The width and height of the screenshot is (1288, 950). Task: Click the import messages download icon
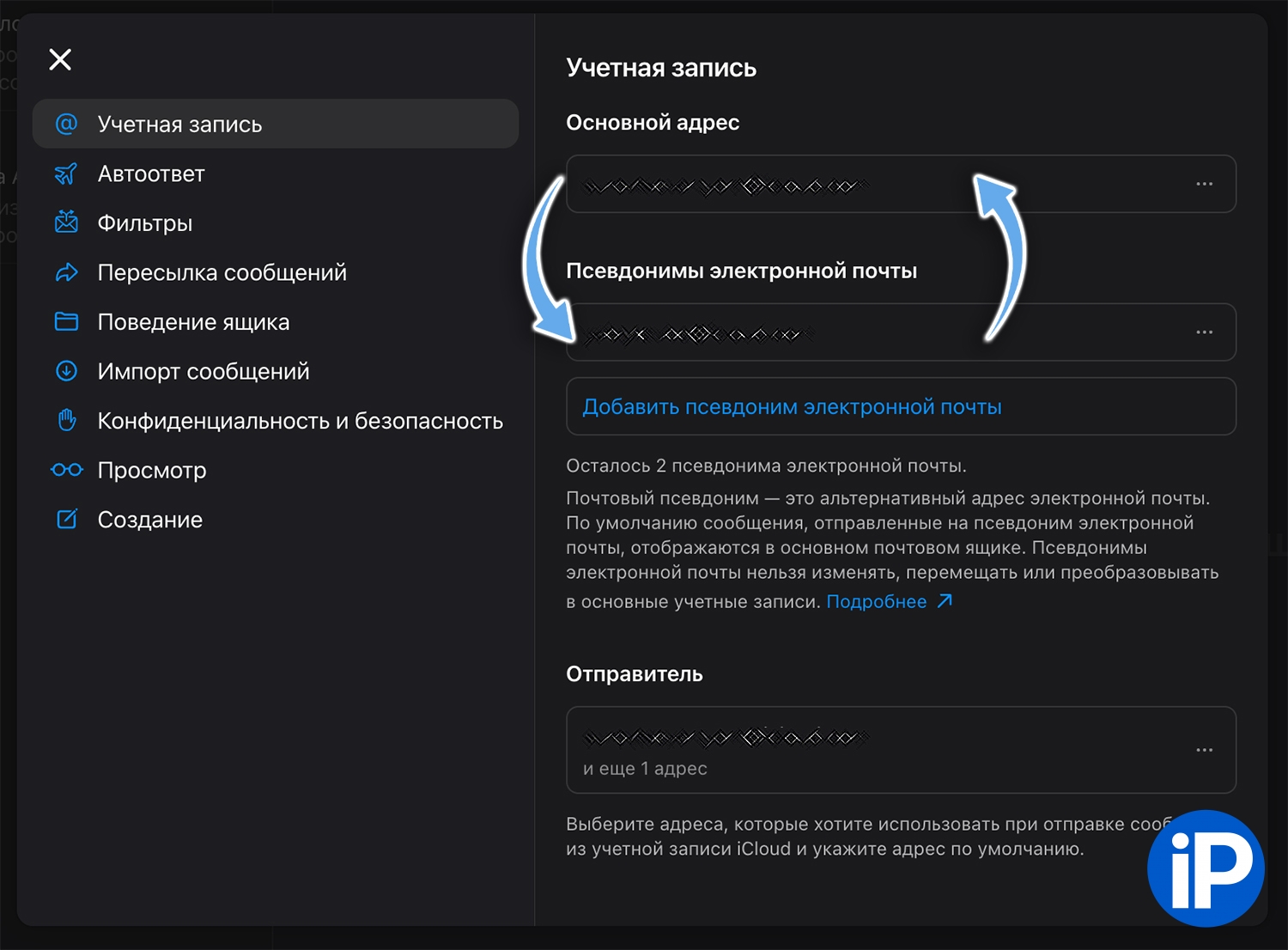[66, 371]
